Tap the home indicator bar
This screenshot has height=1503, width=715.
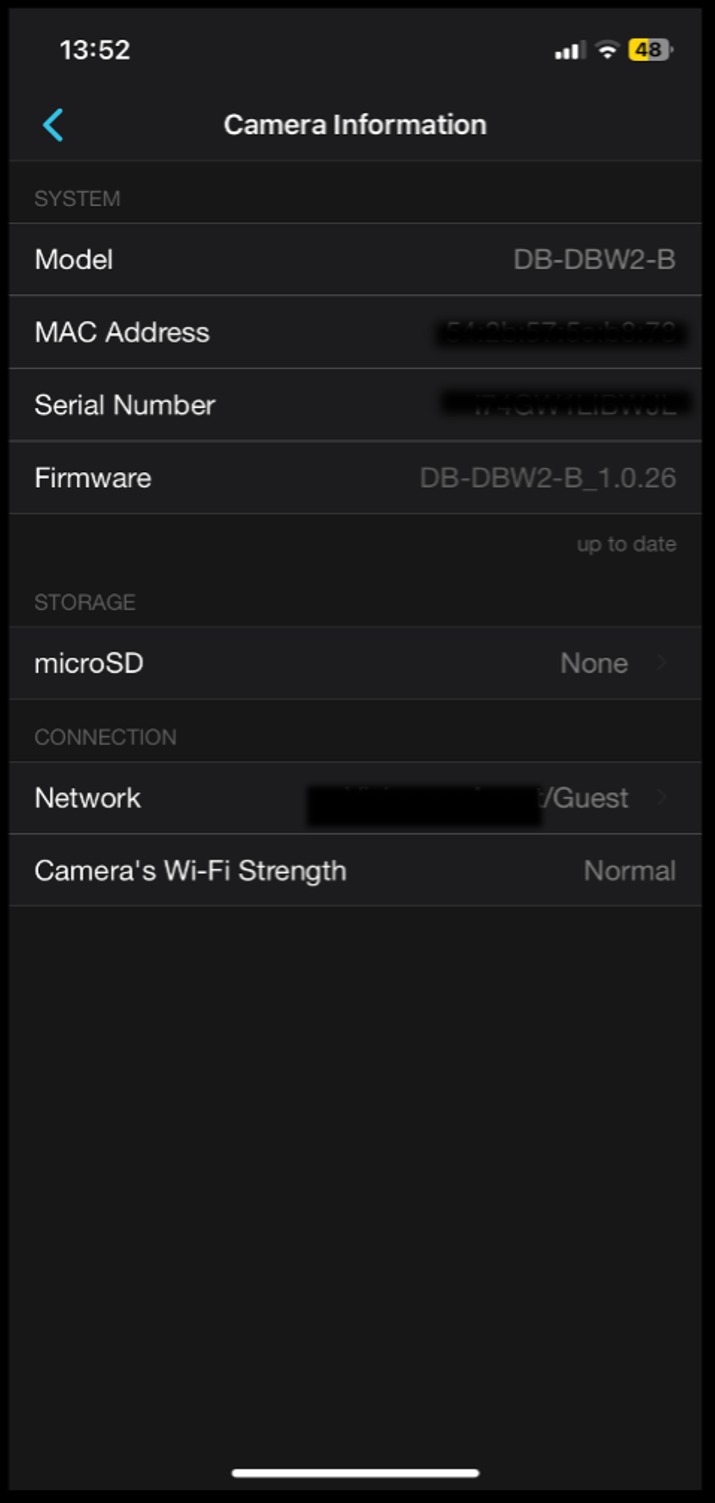pyautogui.click(x=357, y=1473)
